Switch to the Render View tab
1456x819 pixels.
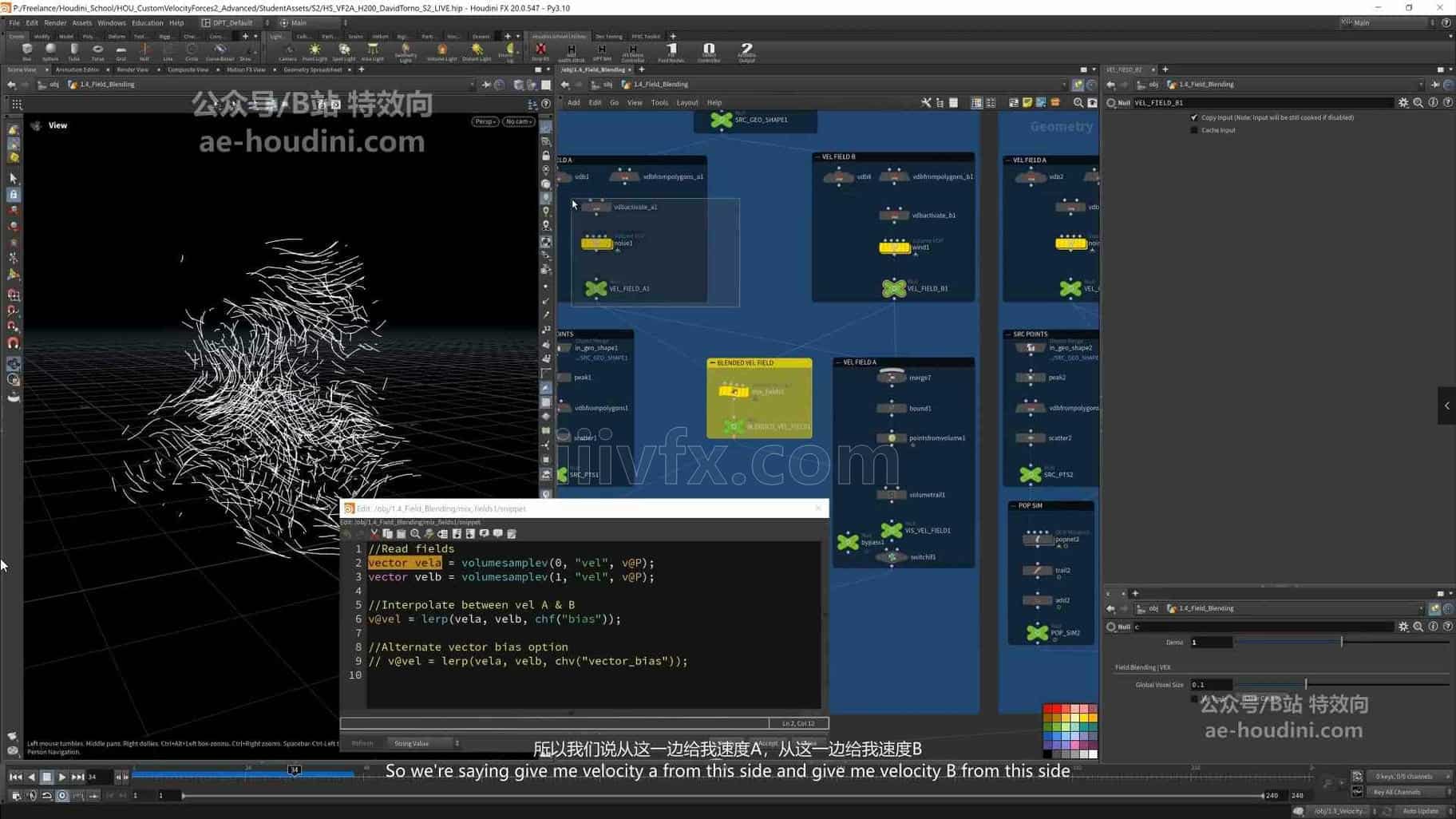[x=133, y=70]
